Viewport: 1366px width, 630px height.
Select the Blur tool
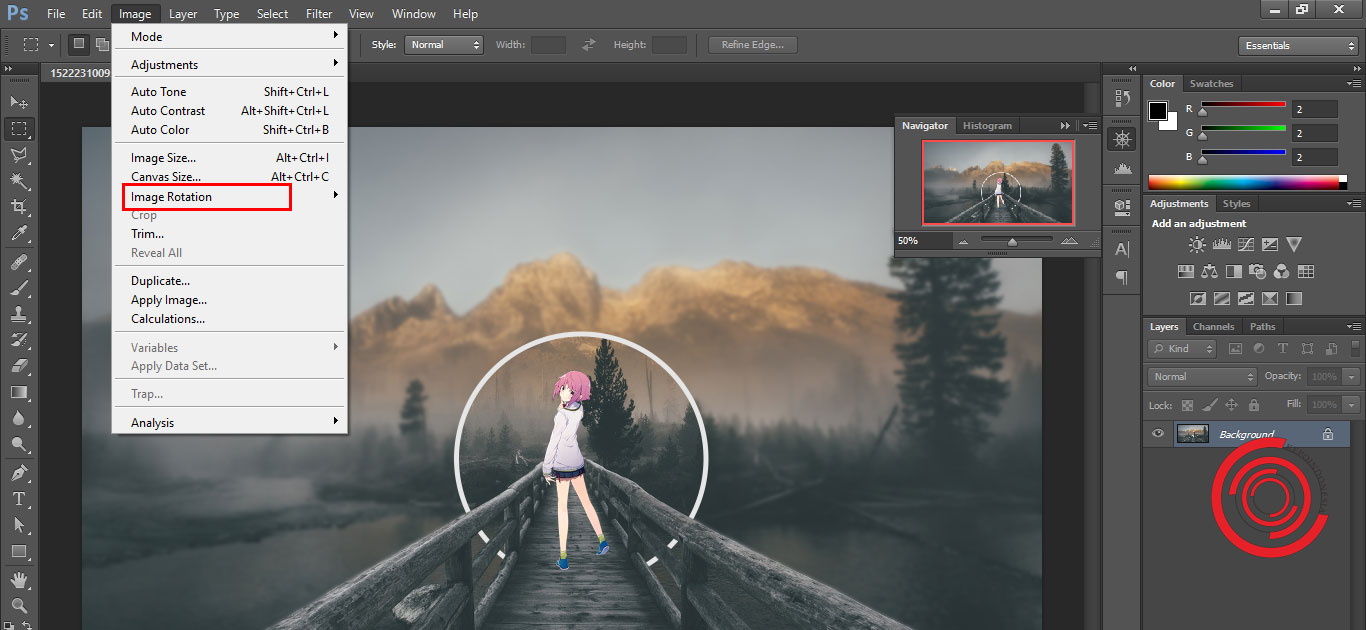[19, 418]
